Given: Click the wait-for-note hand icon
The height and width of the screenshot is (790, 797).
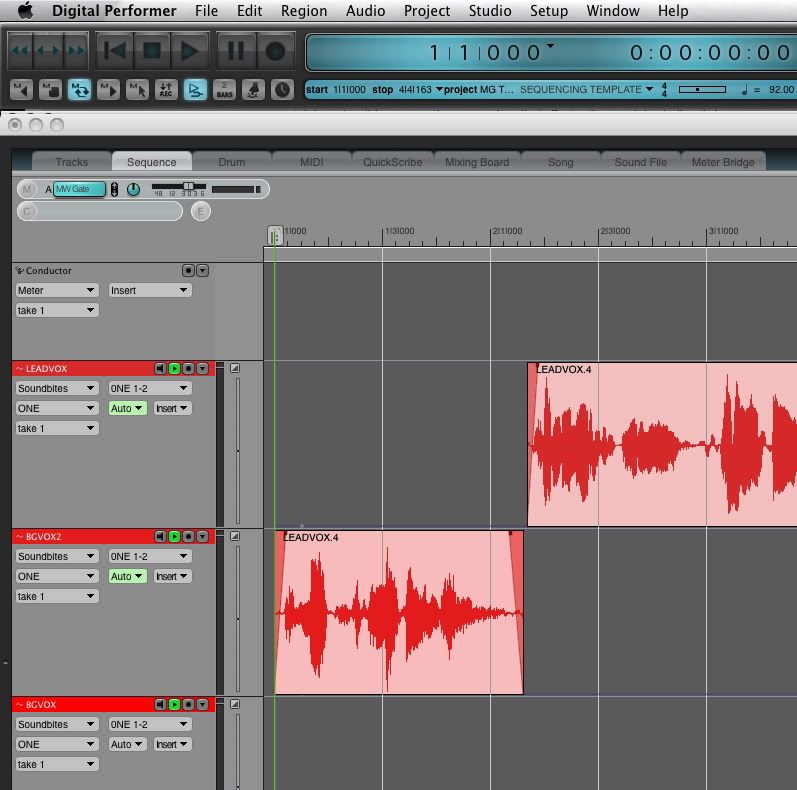Looking at the screenshot, I should click(253, 90).
